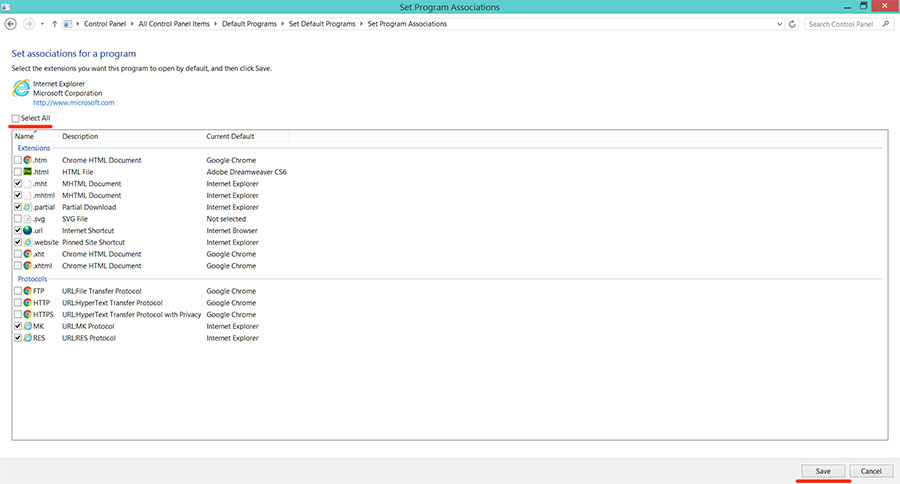Click the Control Panel icon in the address bar

[x=68, y=24]
